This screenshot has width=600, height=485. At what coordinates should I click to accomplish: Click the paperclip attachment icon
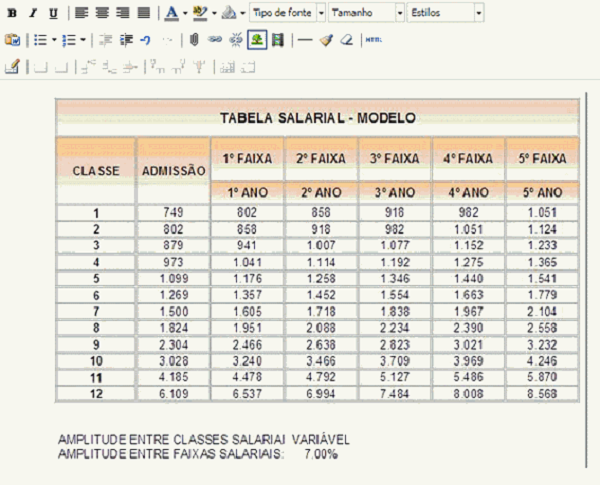pyautogui.click(x=194, y=40)
